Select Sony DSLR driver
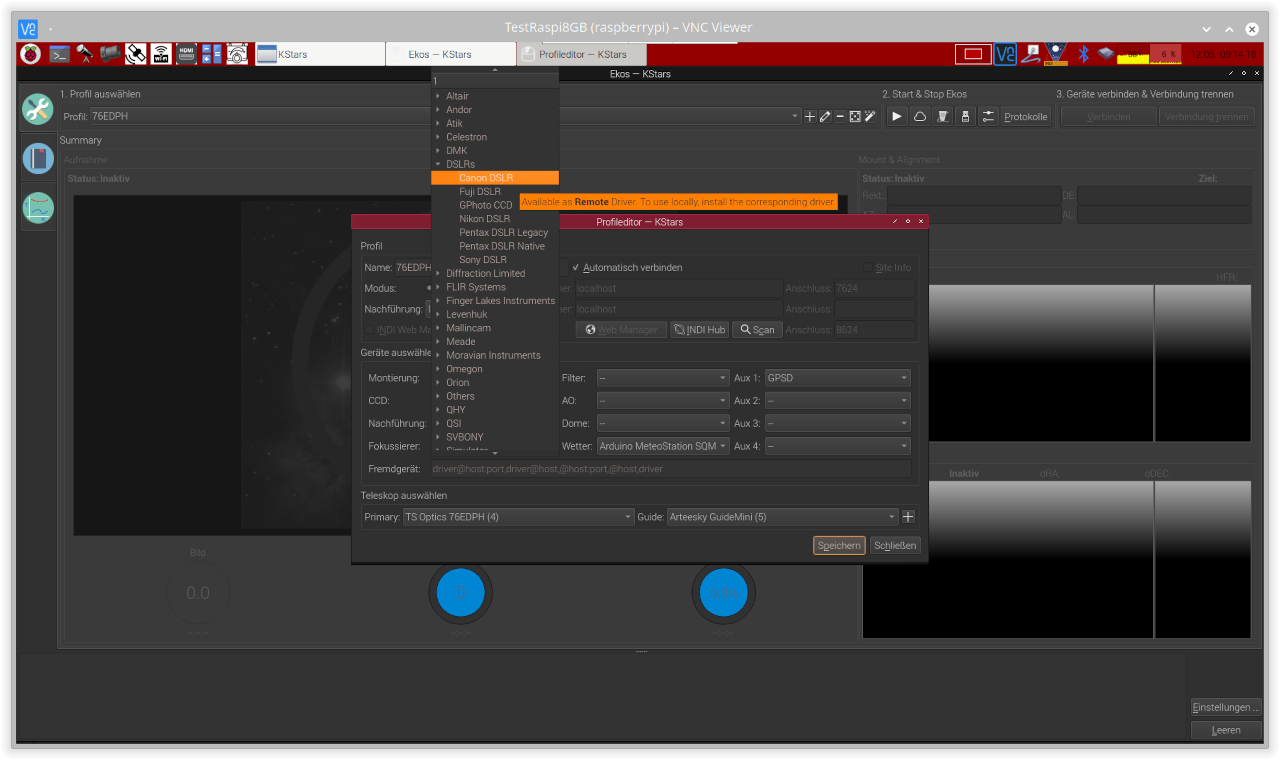 [x=495, y=260]
